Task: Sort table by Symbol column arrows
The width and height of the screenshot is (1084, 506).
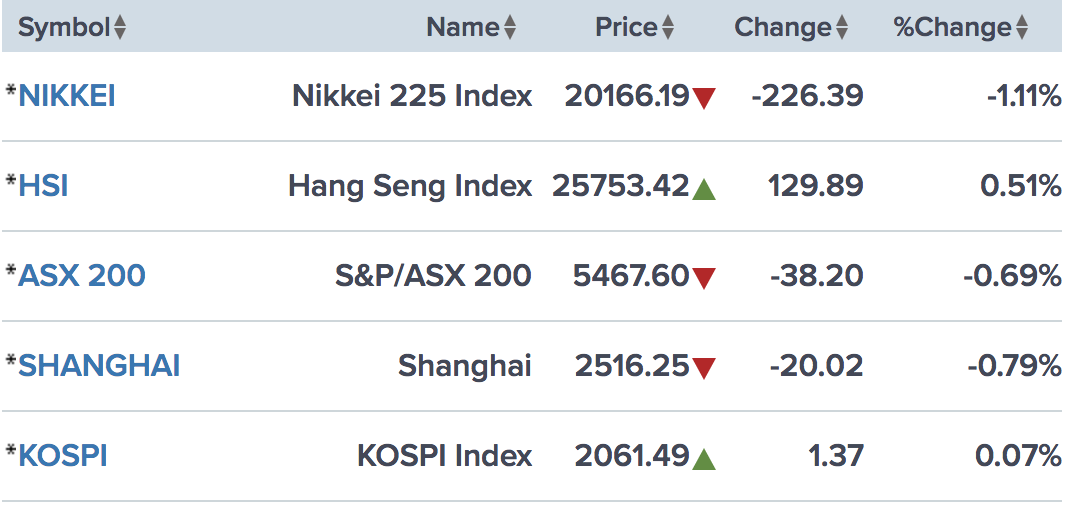Action: click(x=120, y=28)
